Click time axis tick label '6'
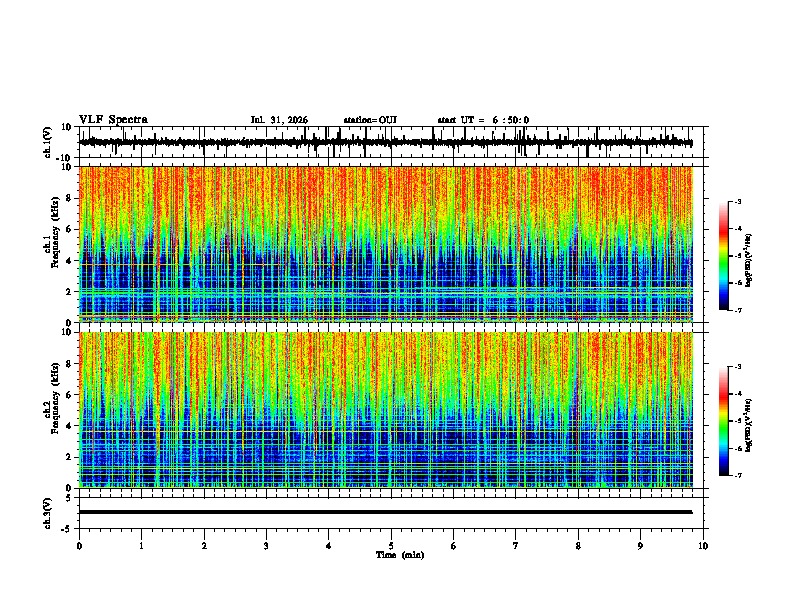The image size is (792, 612). click(454, 546)
